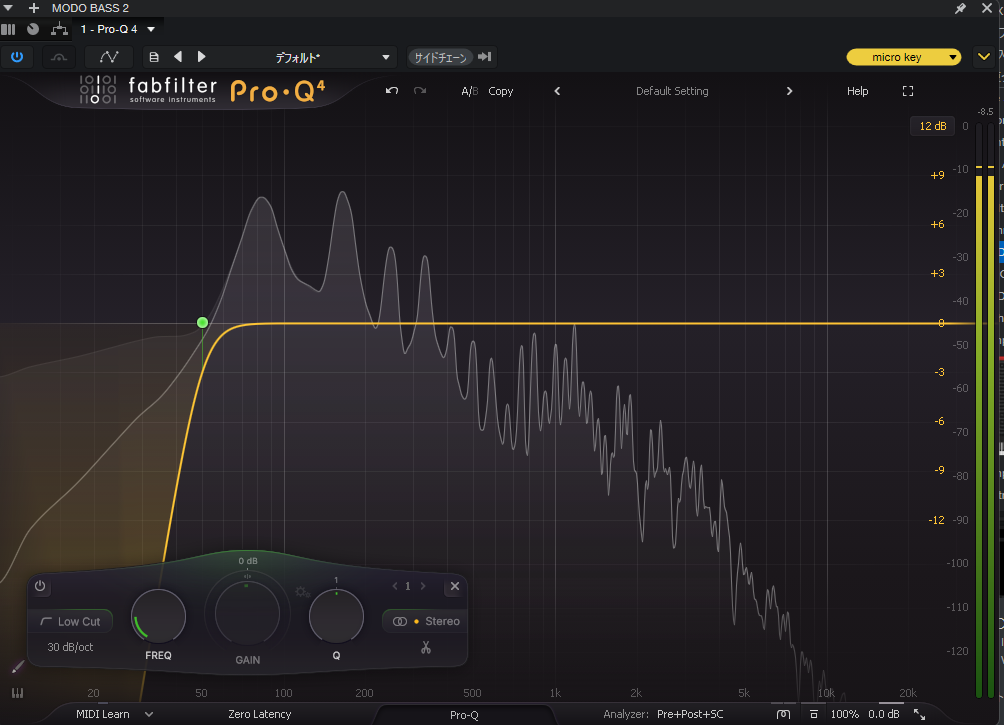Toggle plugin power bypass in host toolbar

[x=17, y=57]
